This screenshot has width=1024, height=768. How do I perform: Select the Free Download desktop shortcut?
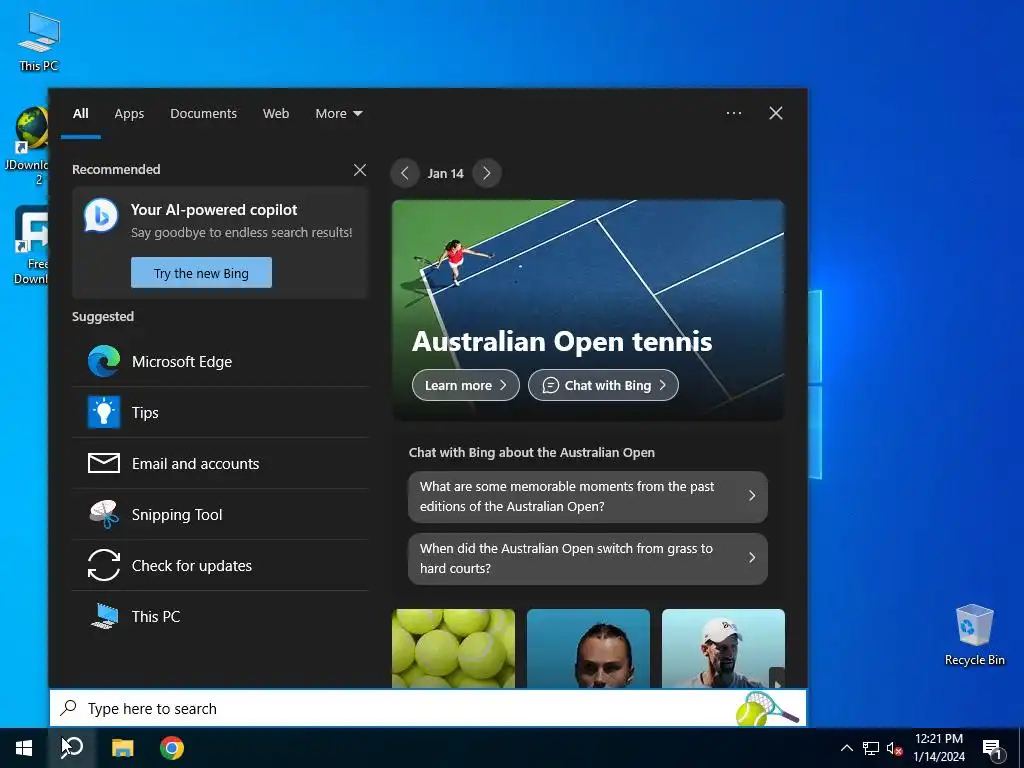pos(29,246)
